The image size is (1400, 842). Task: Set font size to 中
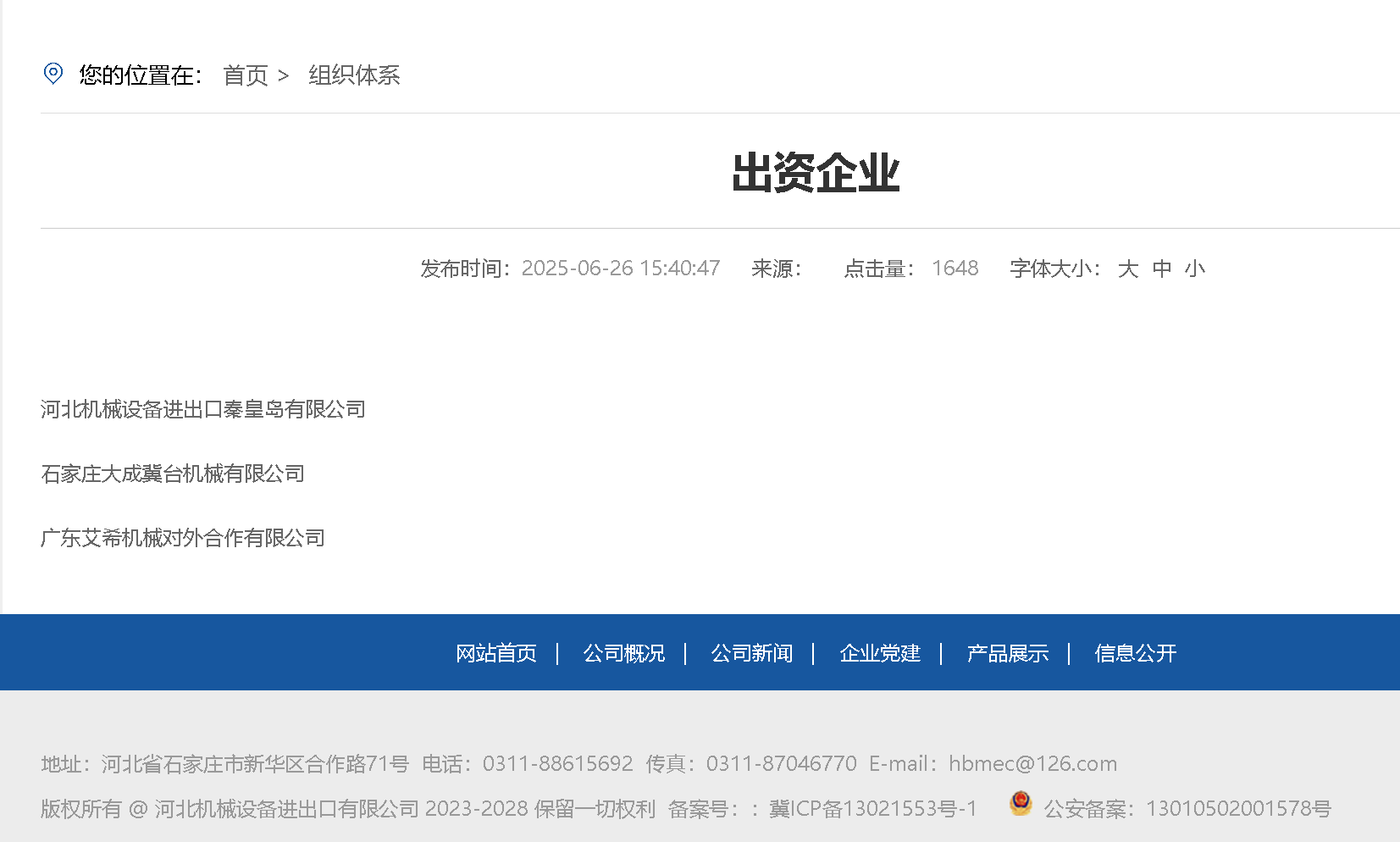[1161, 269]
